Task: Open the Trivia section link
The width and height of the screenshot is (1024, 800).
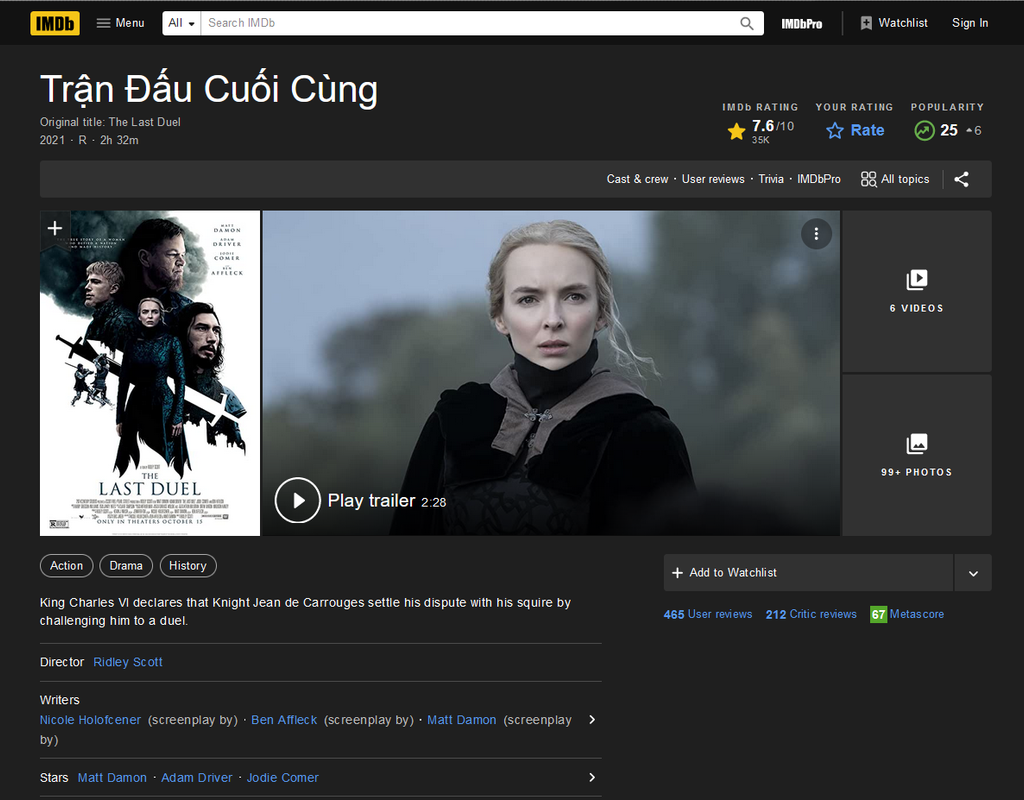Action: point(771,179)
